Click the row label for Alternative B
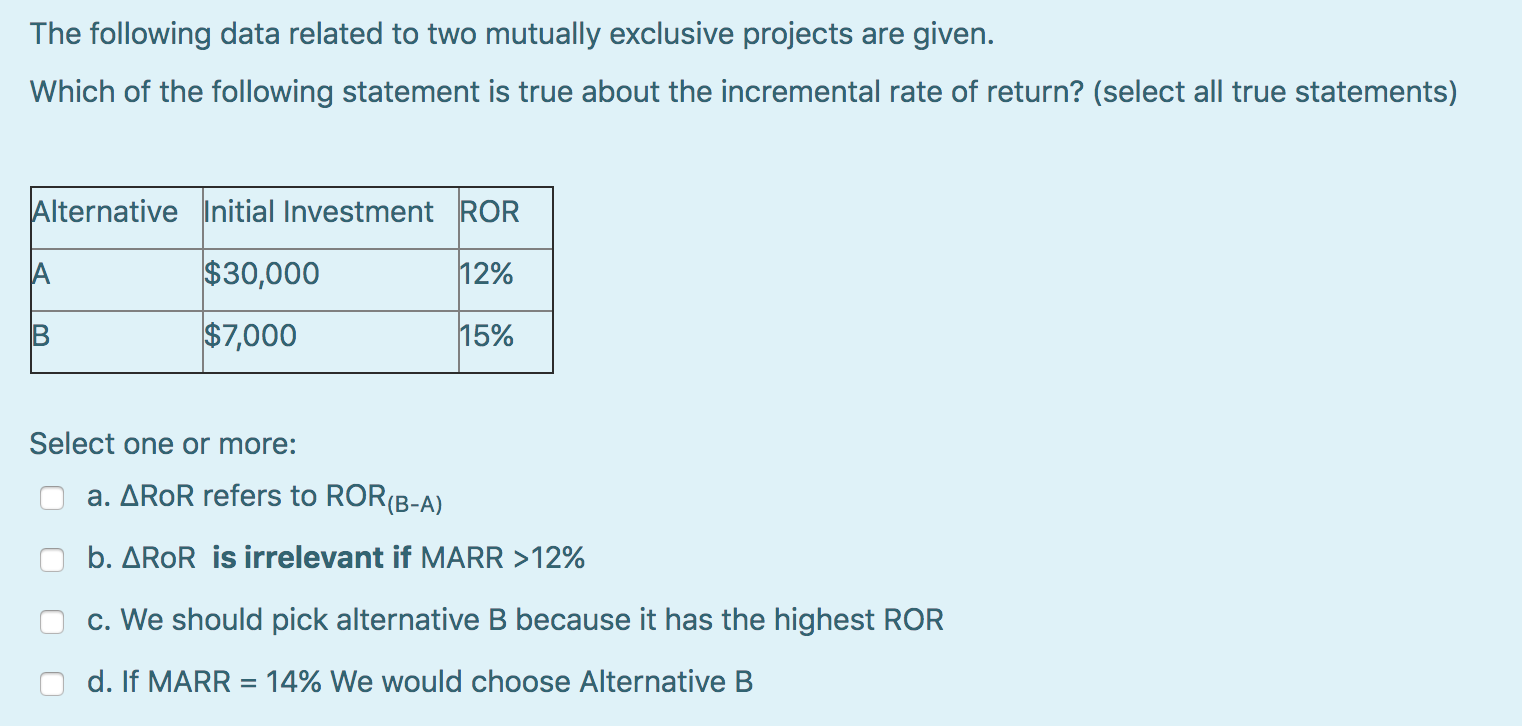This screenshot has width=1522, height=726. pyautogui.click(x=40, y=335)
